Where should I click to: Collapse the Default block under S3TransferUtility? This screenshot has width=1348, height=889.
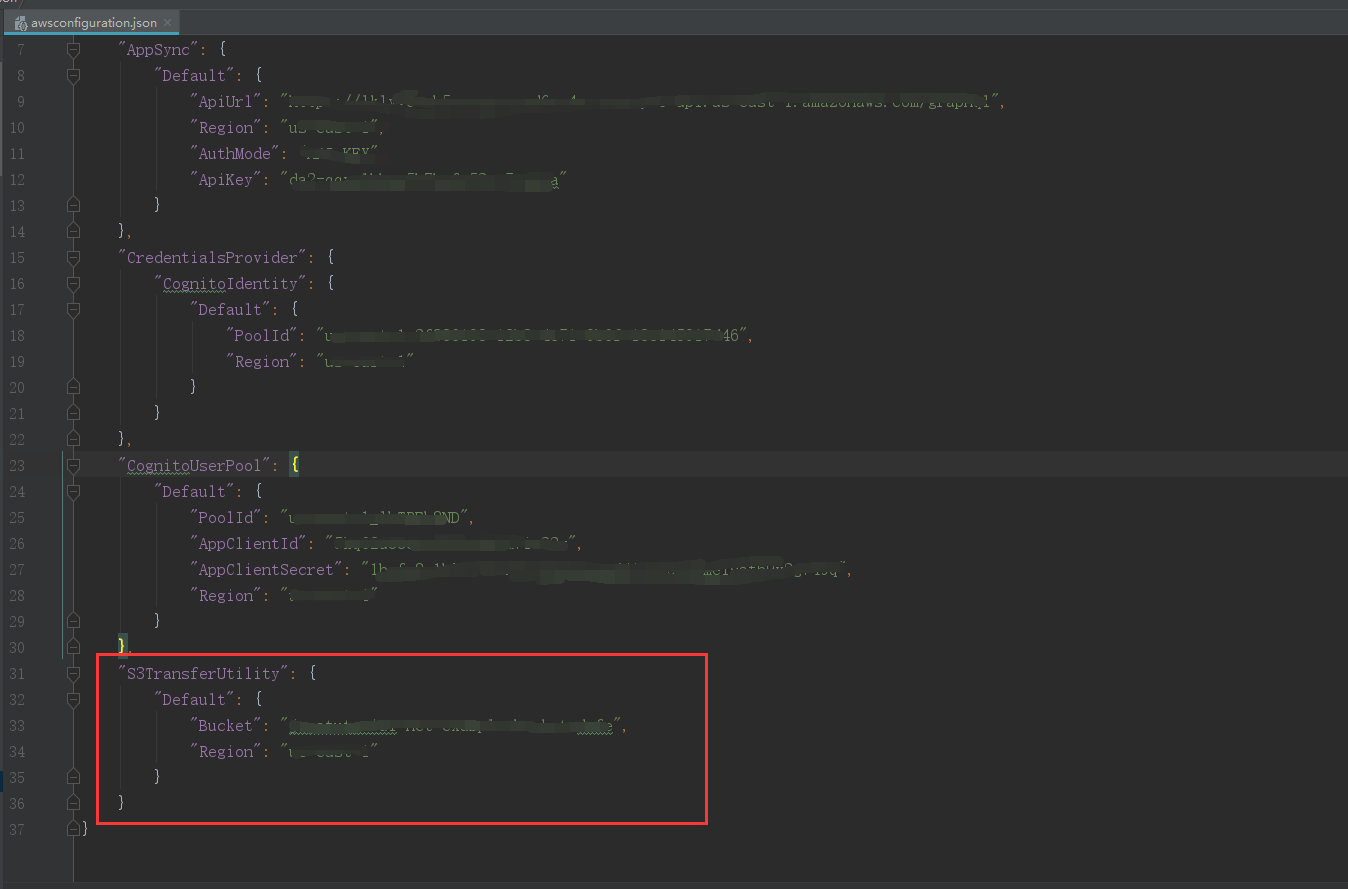[x=72, y=699]
